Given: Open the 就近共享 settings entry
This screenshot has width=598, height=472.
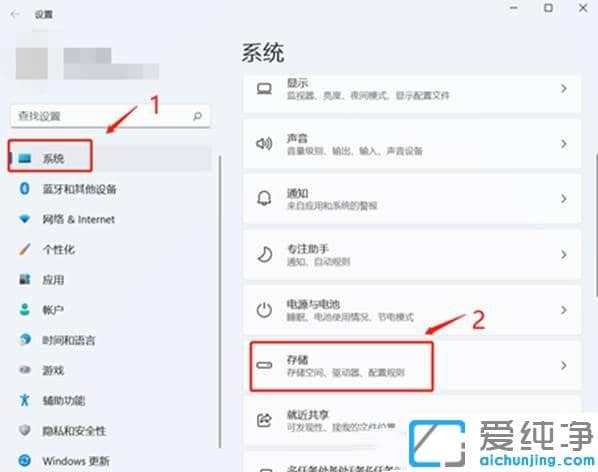Looking at the screenshot, I should coord(412,421).
